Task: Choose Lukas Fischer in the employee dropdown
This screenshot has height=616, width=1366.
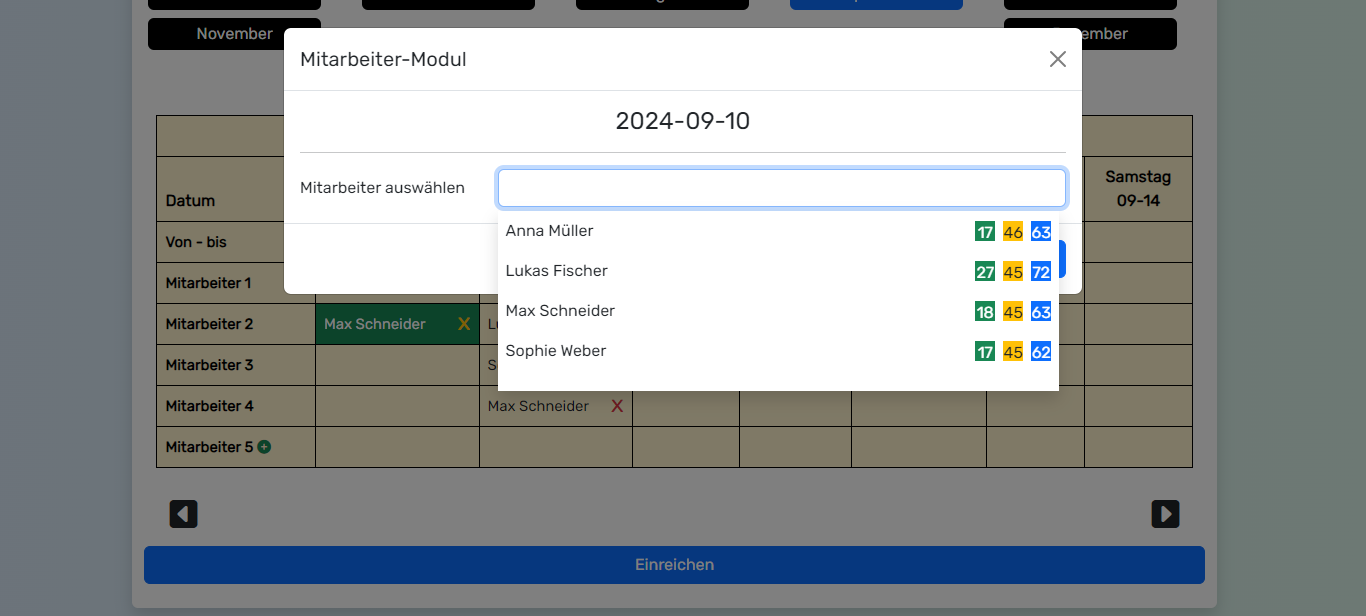Action: click(x=557, y=271)
